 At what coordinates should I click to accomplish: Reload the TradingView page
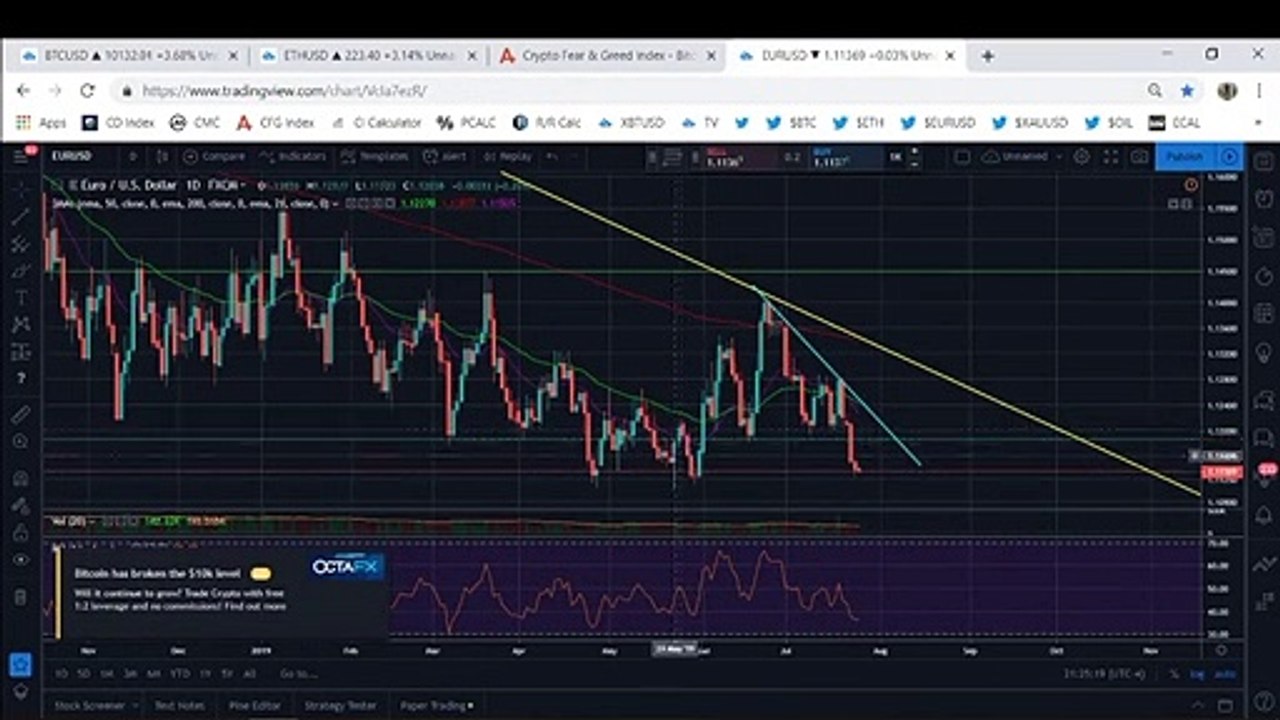click(x=87, y=90)
